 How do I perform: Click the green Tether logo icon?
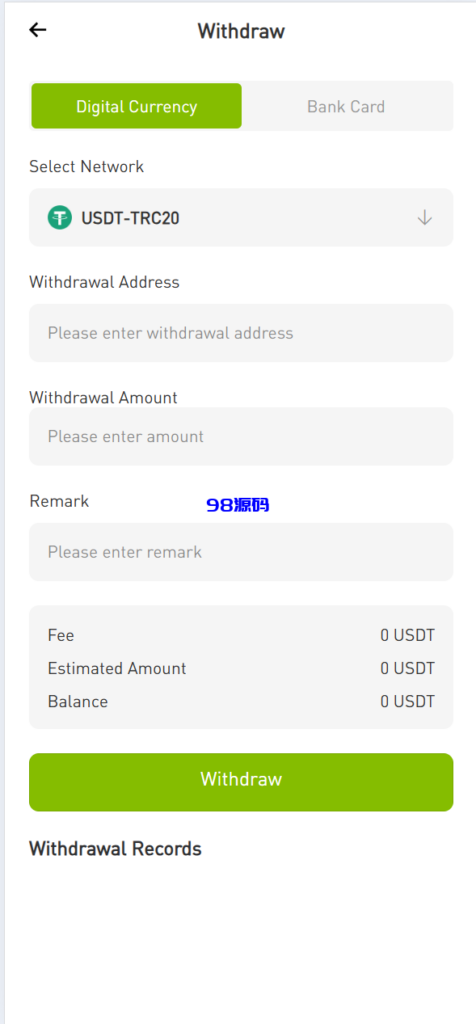pos(59,217)
